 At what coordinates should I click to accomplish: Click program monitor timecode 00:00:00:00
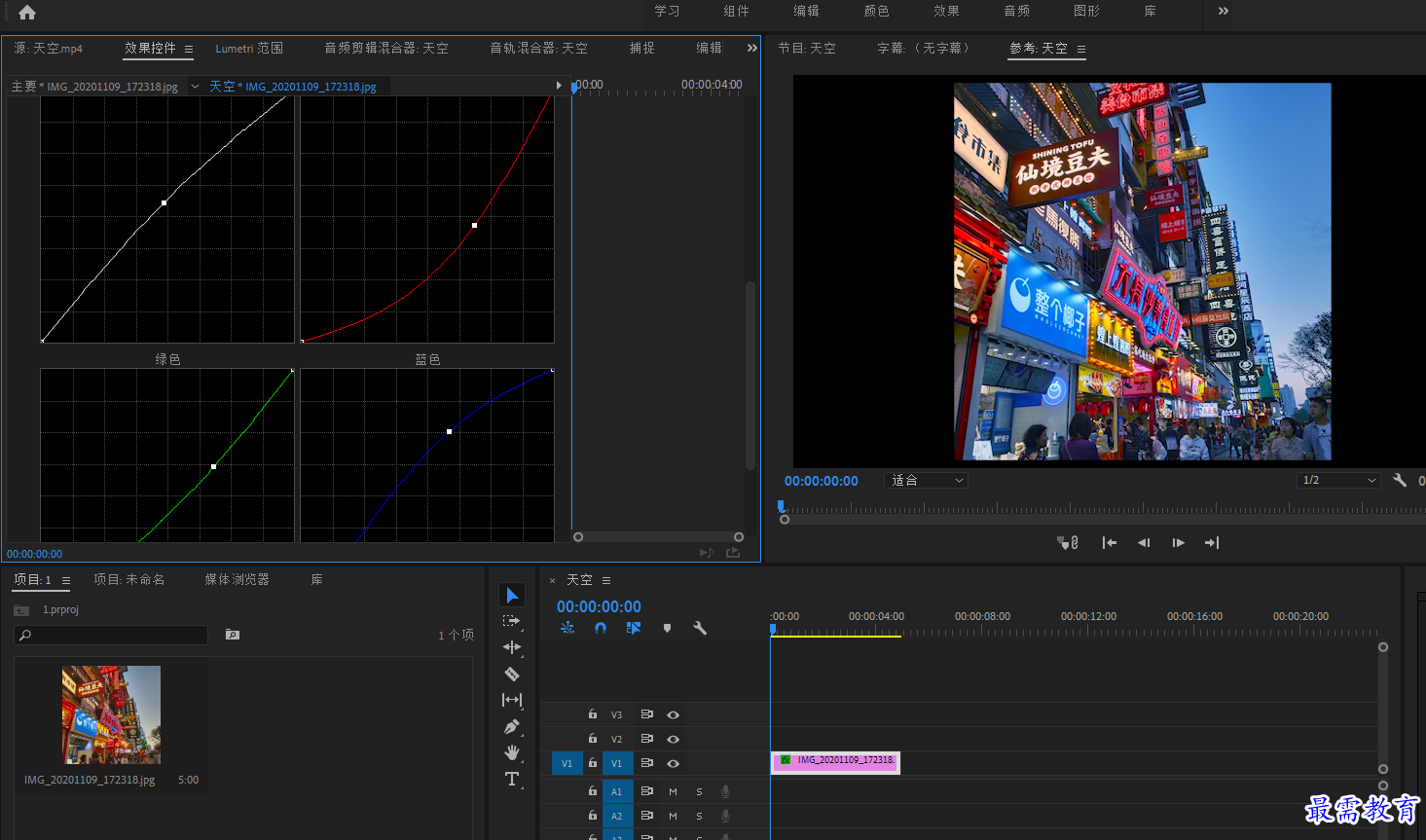pos(822,481)
